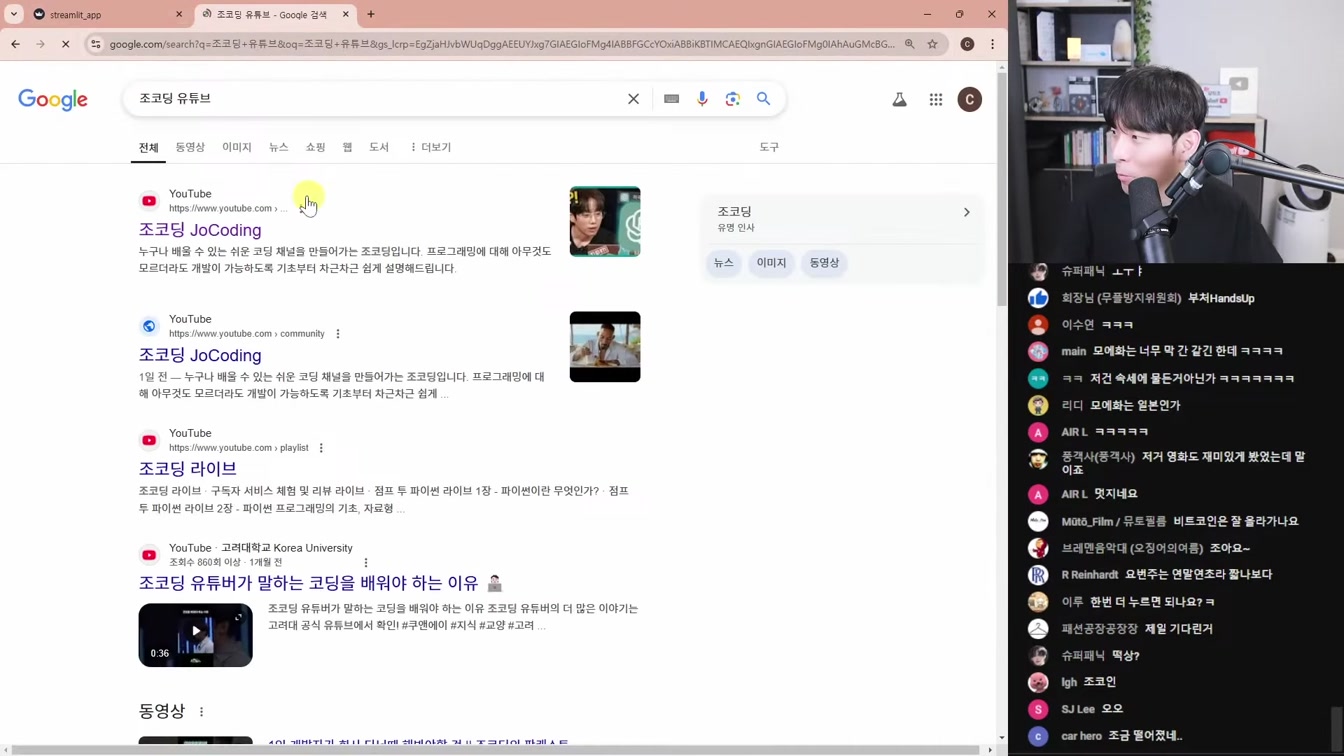Open the 도구 search tools
Image resolution: width=1344 pixels, height=756 pixels.
pos(769,147)
